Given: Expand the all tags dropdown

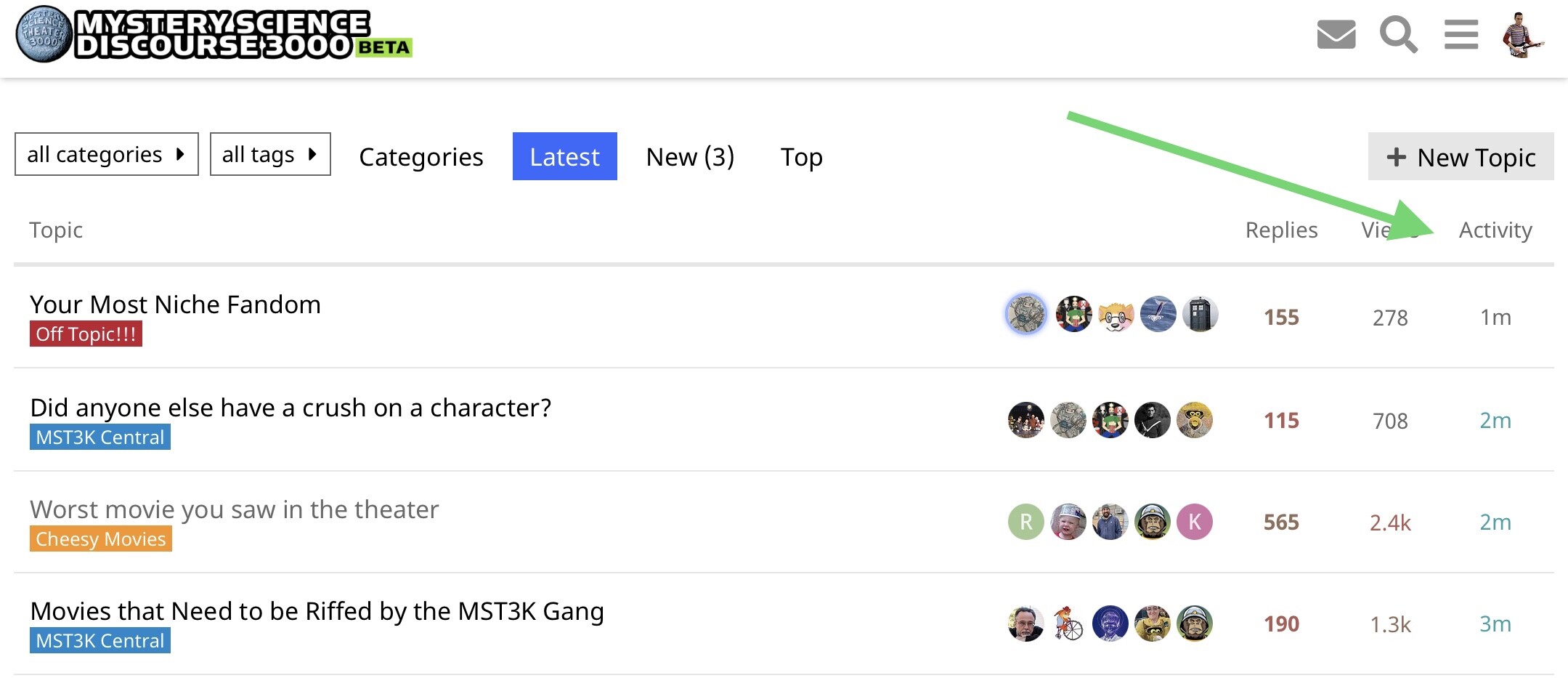Looking at the screenshot, I should [269, 154].
